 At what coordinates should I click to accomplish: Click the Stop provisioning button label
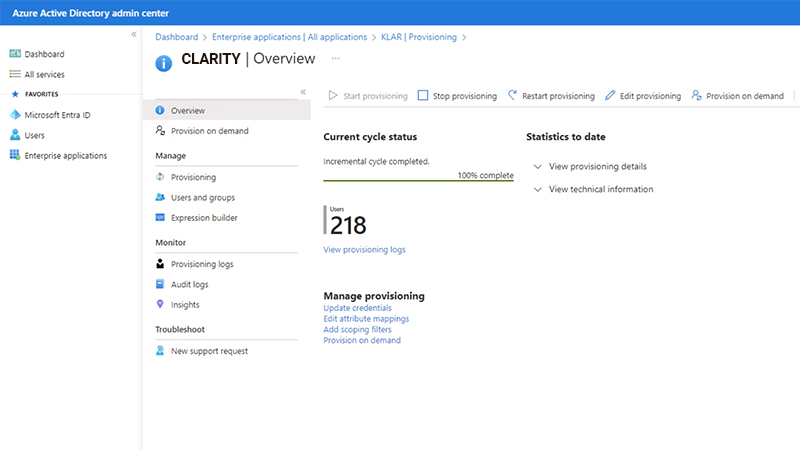(465, 96)
